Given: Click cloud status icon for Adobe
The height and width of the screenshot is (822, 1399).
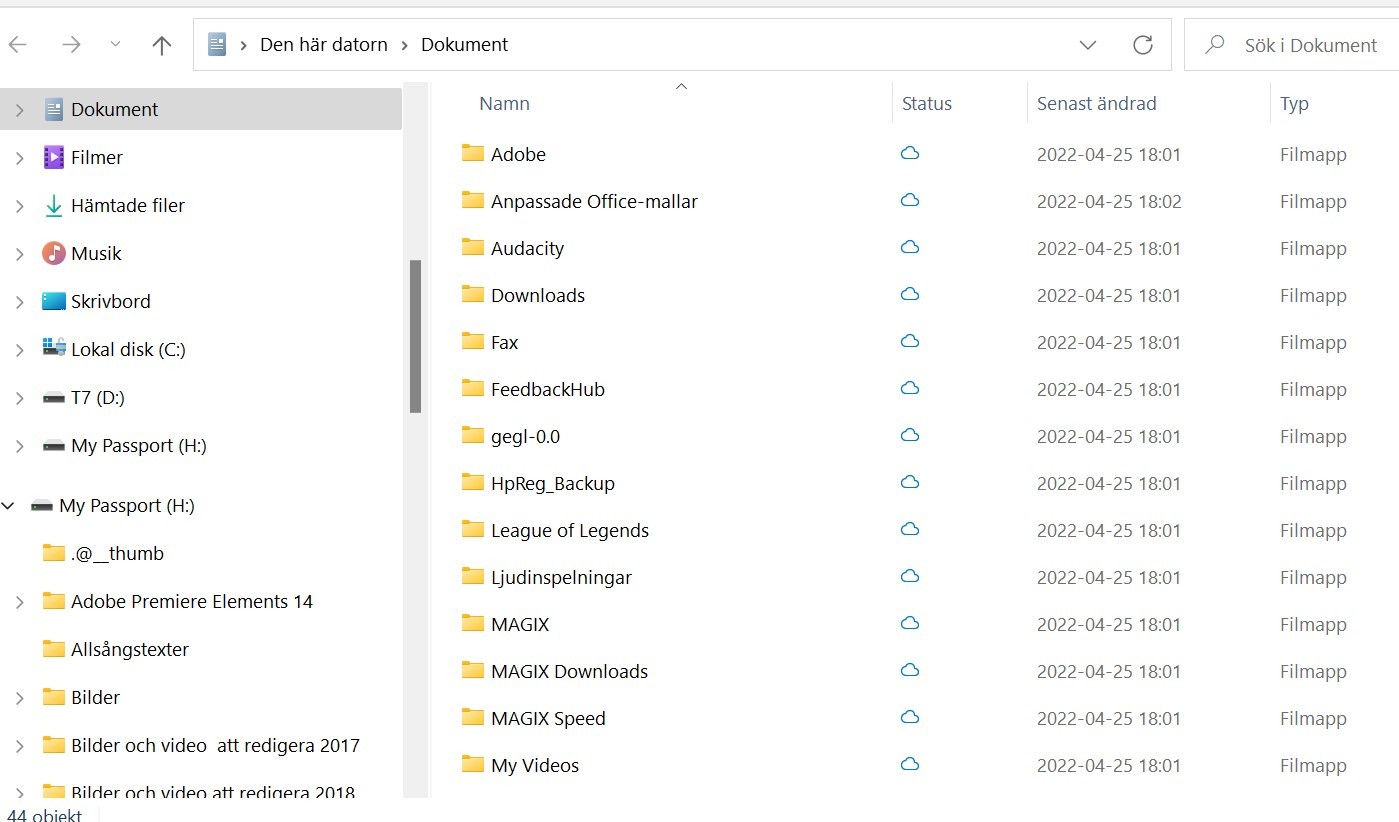Looking at the screenshot, I should pyautogui.click(x=910, y=153).
